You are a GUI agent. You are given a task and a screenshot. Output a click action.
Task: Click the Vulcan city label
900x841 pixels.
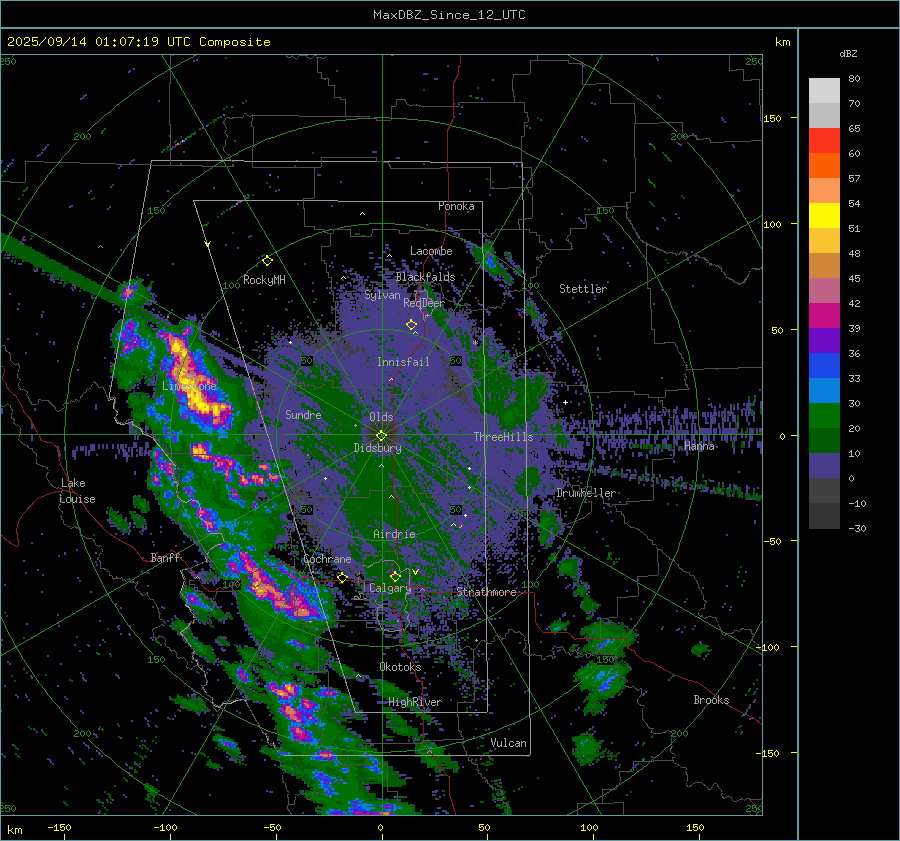click(x=508, y=743)
